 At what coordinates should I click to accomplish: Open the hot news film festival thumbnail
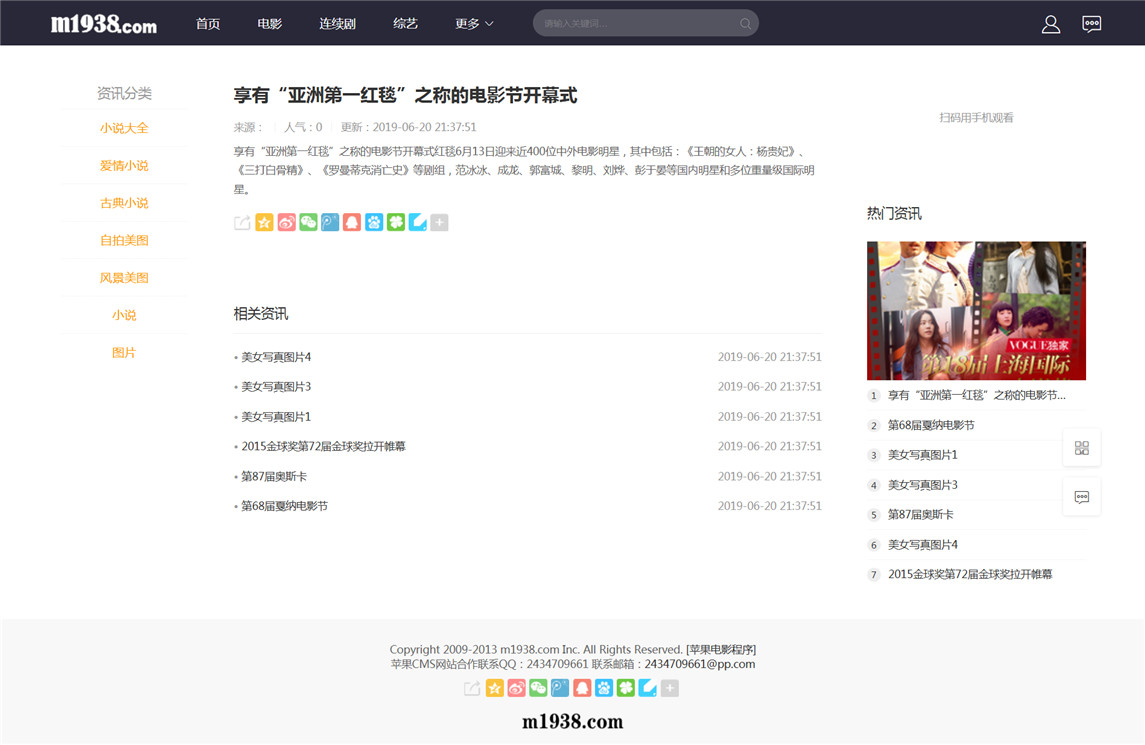(976, 310)
